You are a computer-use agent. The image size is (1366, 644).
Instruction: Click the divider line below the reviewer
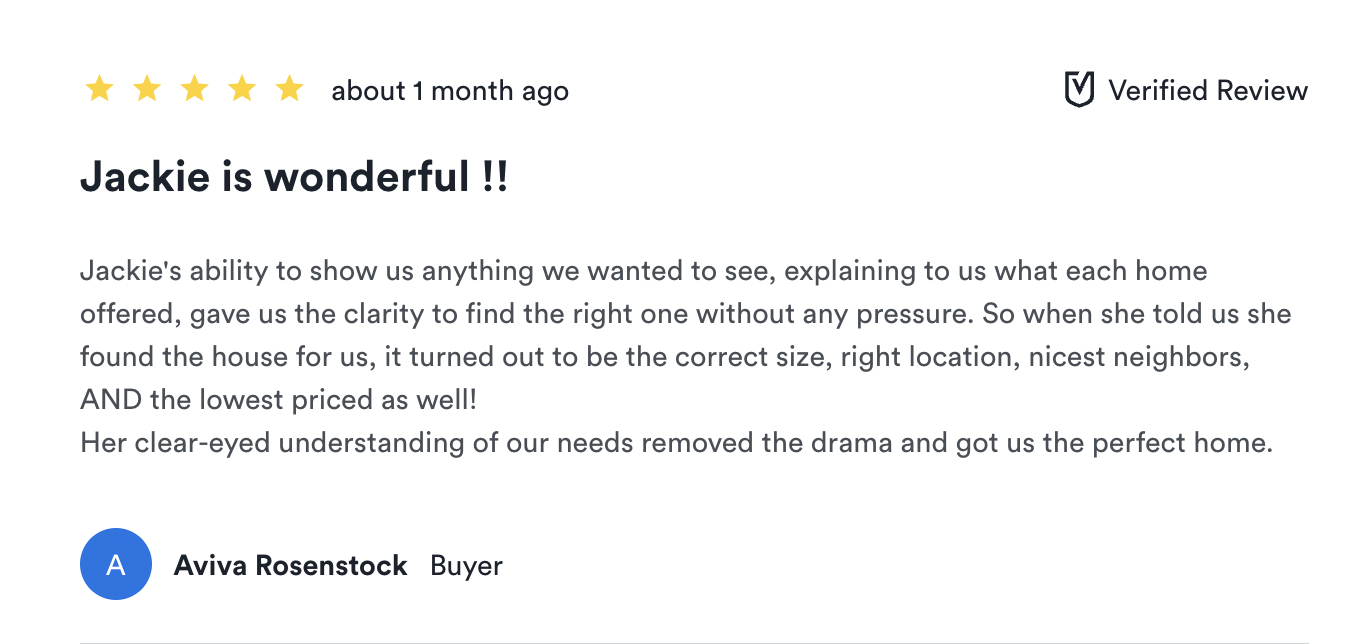[x=694, y=641]
